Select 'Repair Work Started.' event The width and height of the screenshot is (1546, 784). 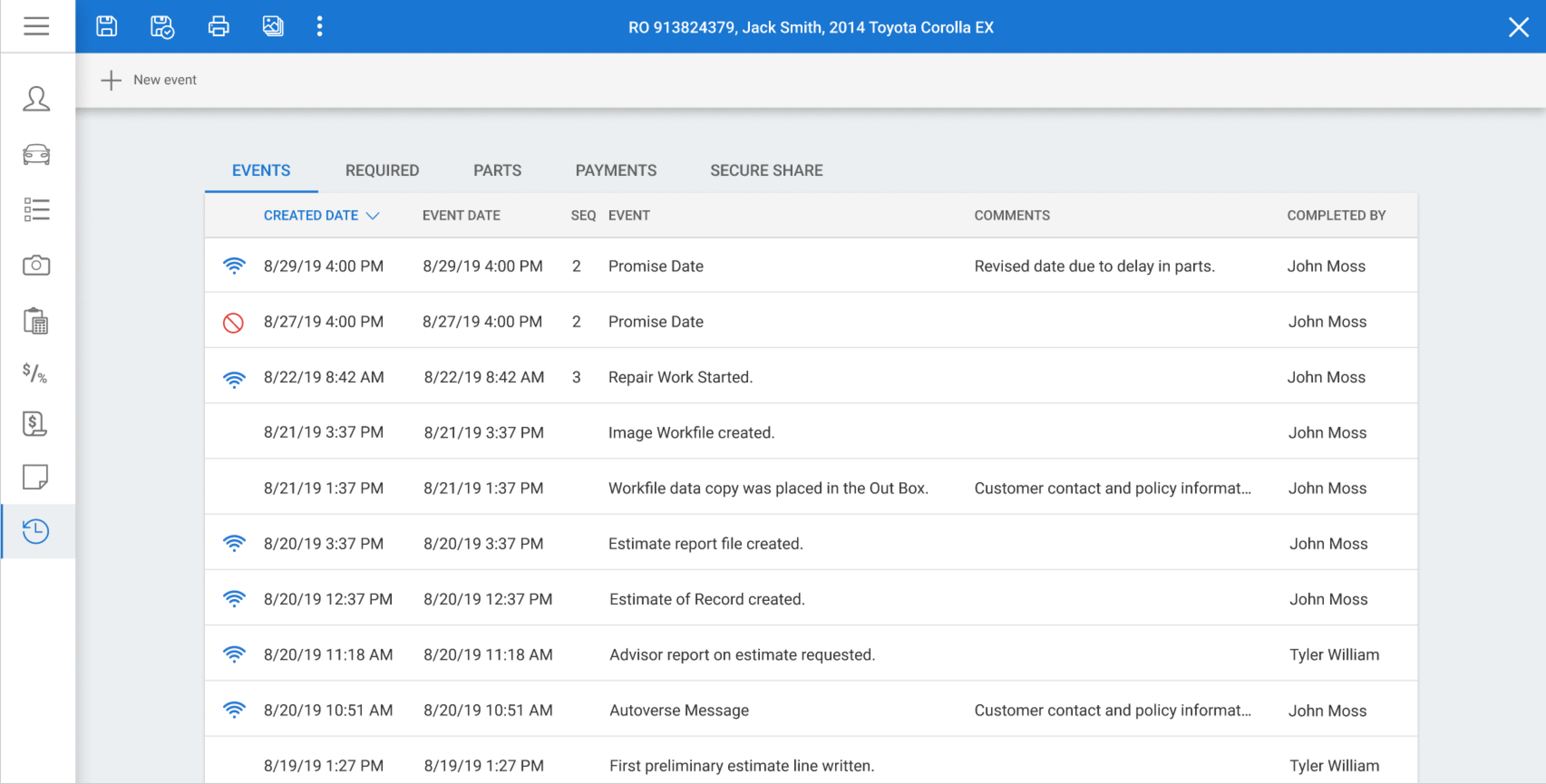[680, 377]
